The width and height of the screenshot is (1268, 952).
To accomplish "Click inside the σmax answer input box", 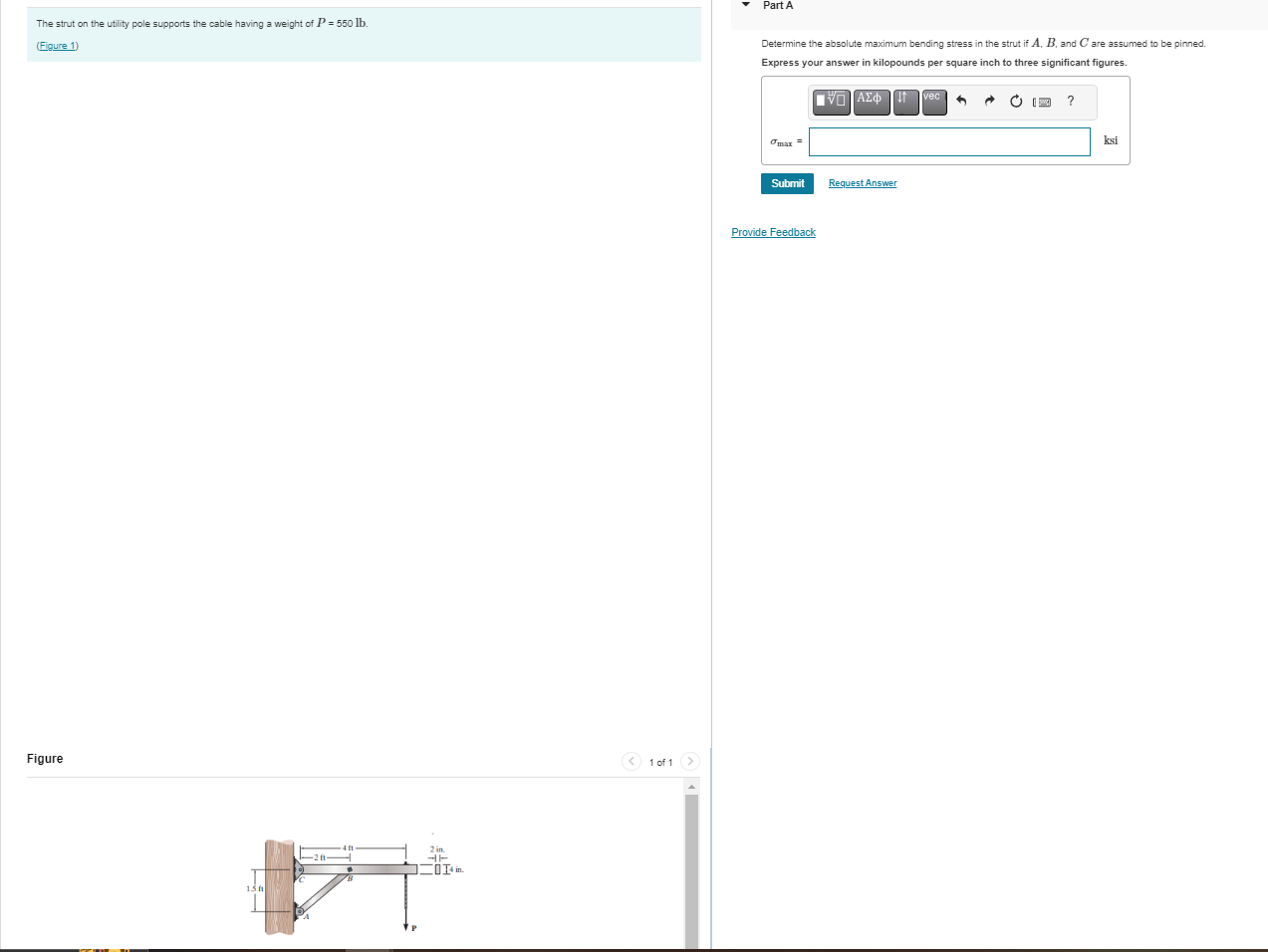I will pyautogui.click(x=948, y=141).
